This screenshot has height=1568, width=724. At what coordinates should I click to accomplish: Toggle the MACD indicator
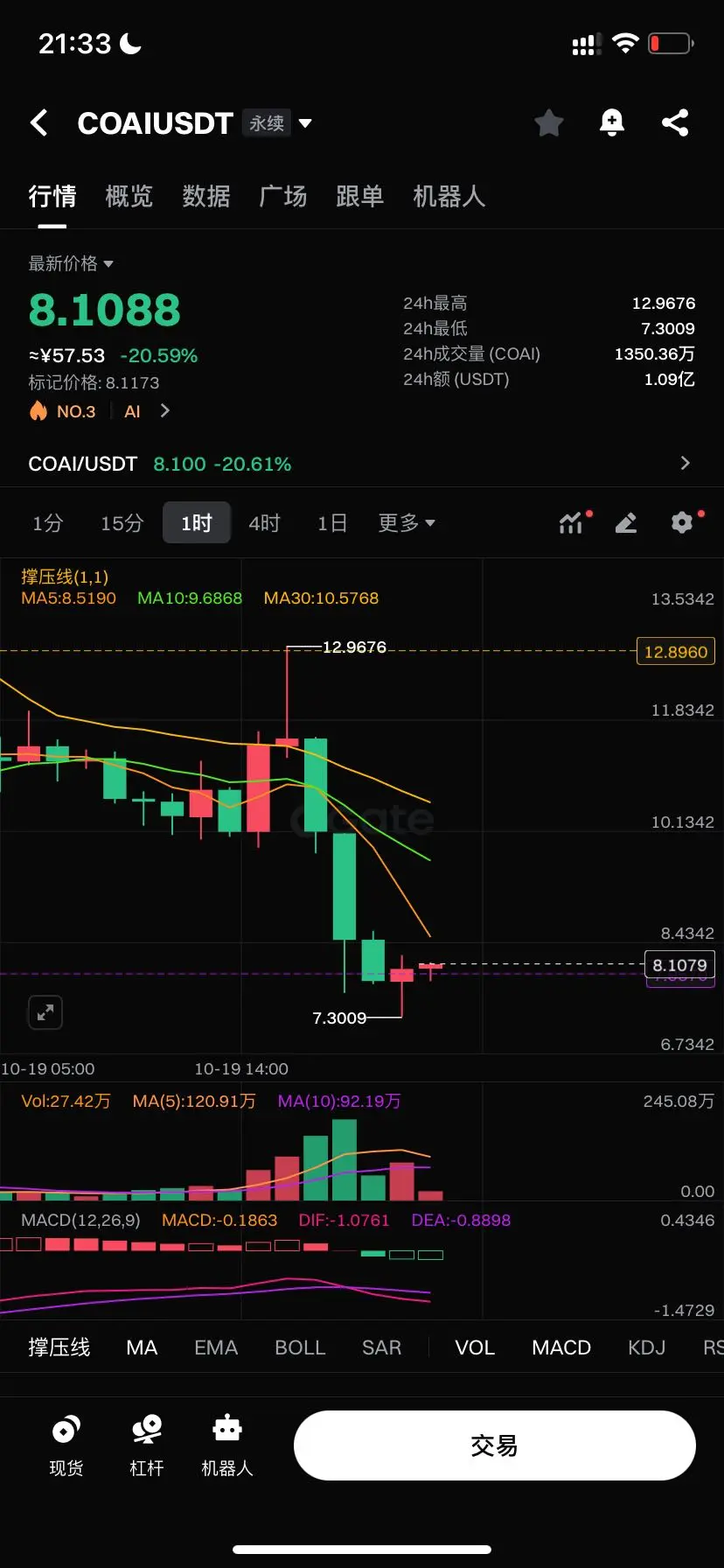(x=561, y=1347)
